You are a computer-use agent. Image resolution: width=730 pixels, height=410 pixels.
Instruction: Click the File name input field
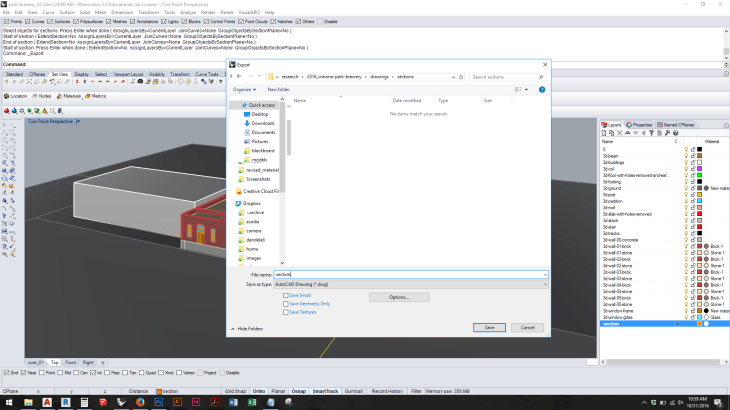point(405,273)
